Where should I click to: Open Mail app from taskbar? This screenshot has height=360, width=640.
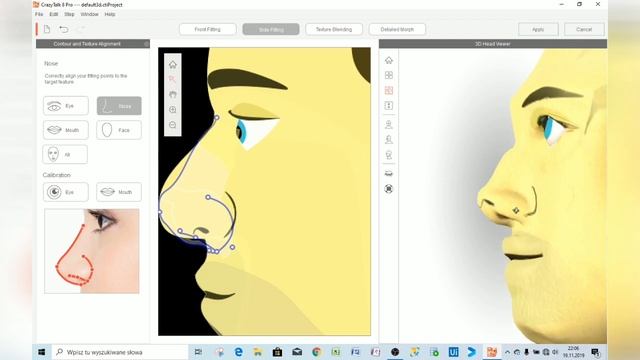point(297,352)
